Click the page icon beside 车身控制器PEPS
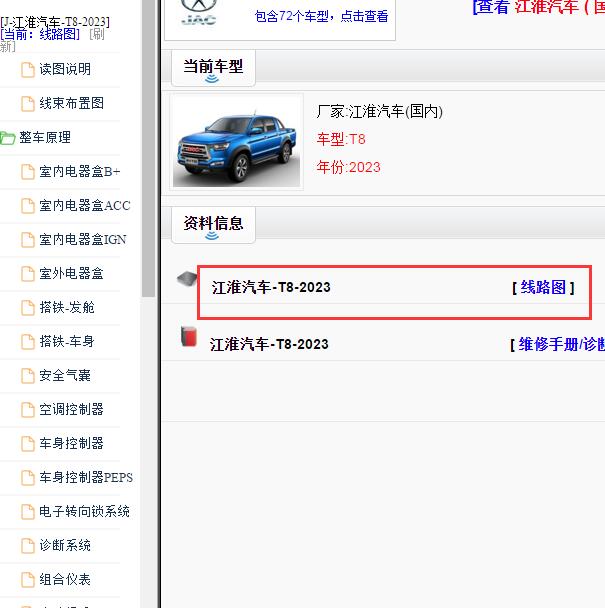The height and width of the screenshot is (608, 605). point(28,478)
